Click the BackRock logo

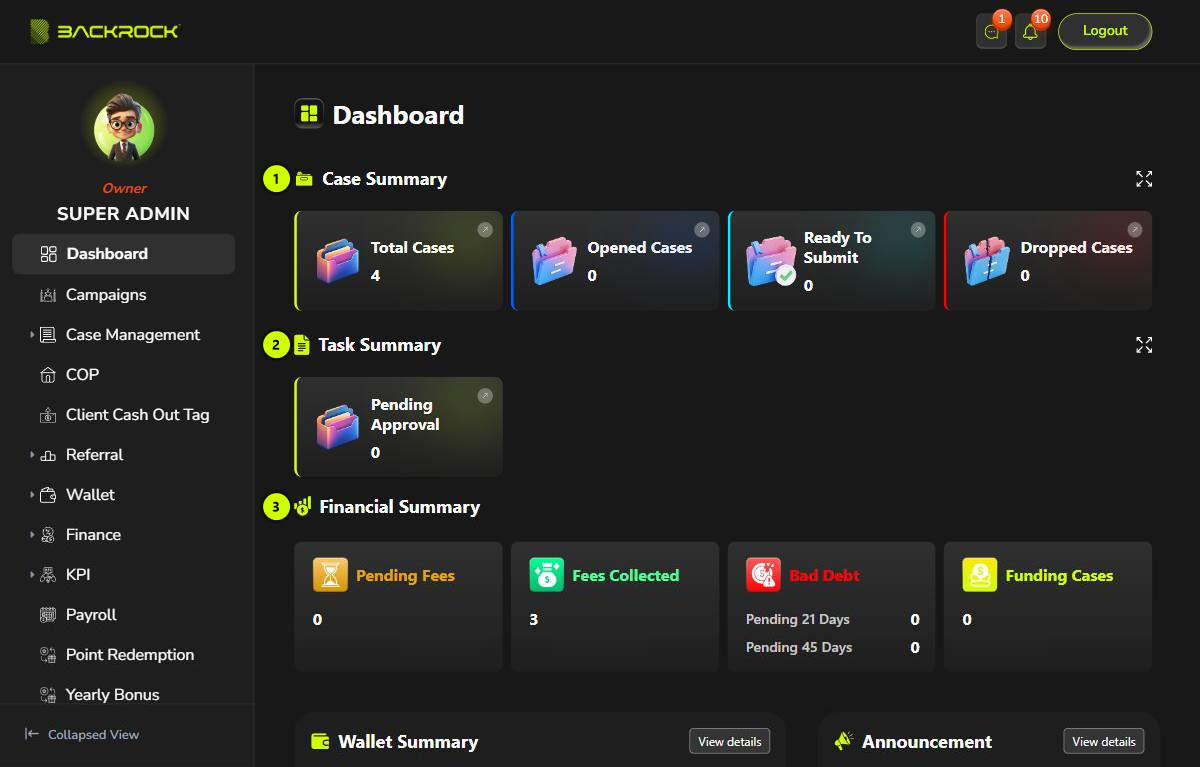105,31
